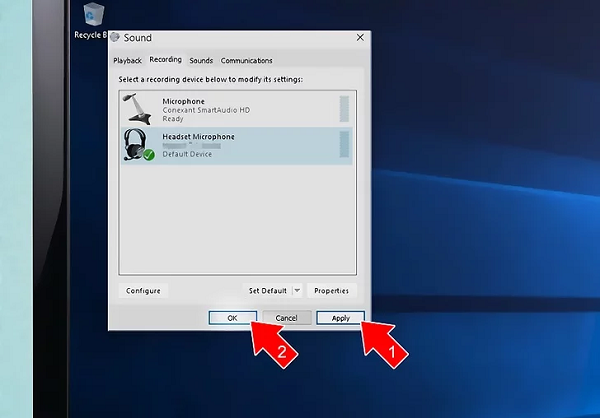Open Properties for the selected device

coord(331,291)
